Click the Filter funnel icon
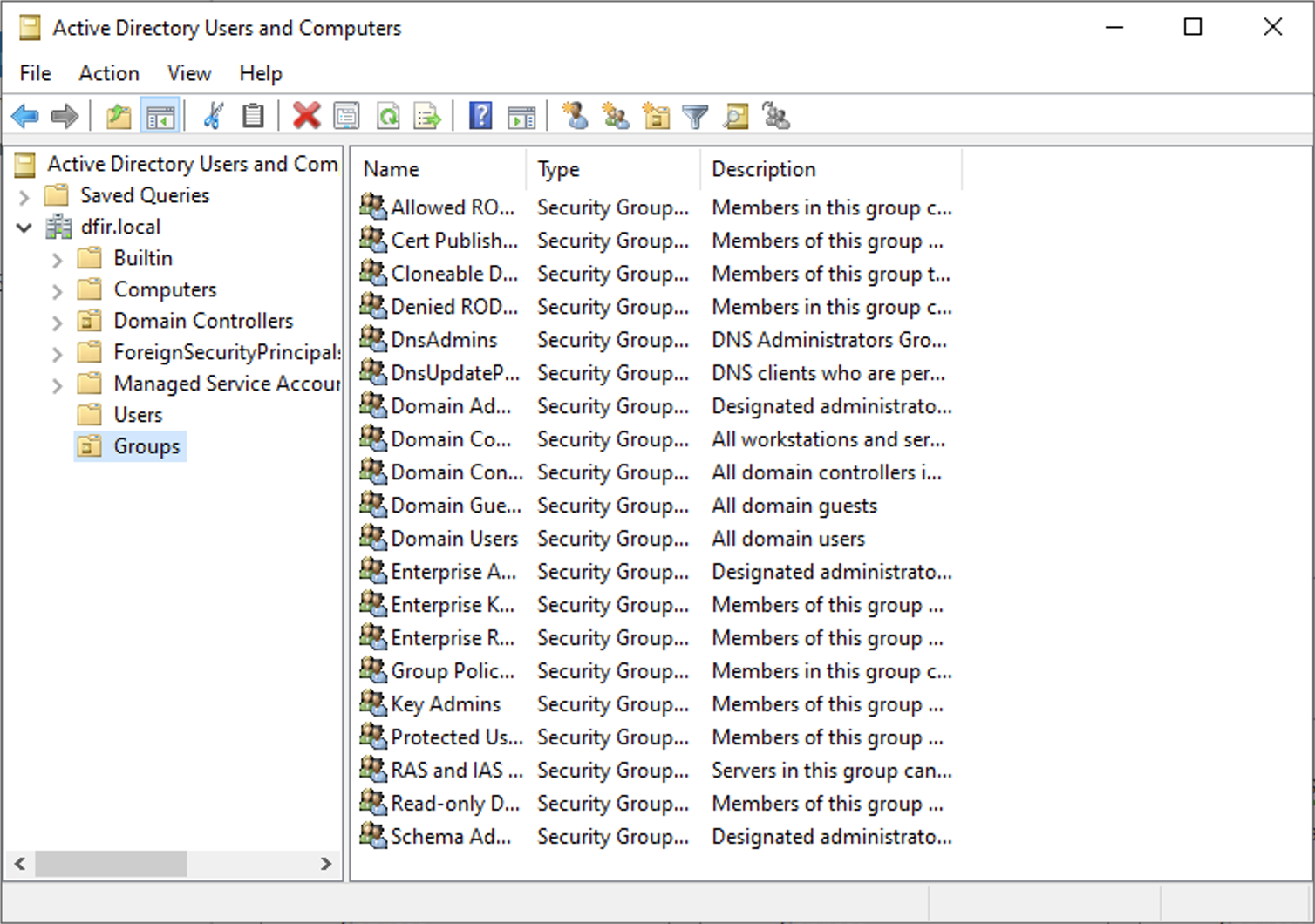This screenshot has width=1315, height=924. [x=695, y=116]
